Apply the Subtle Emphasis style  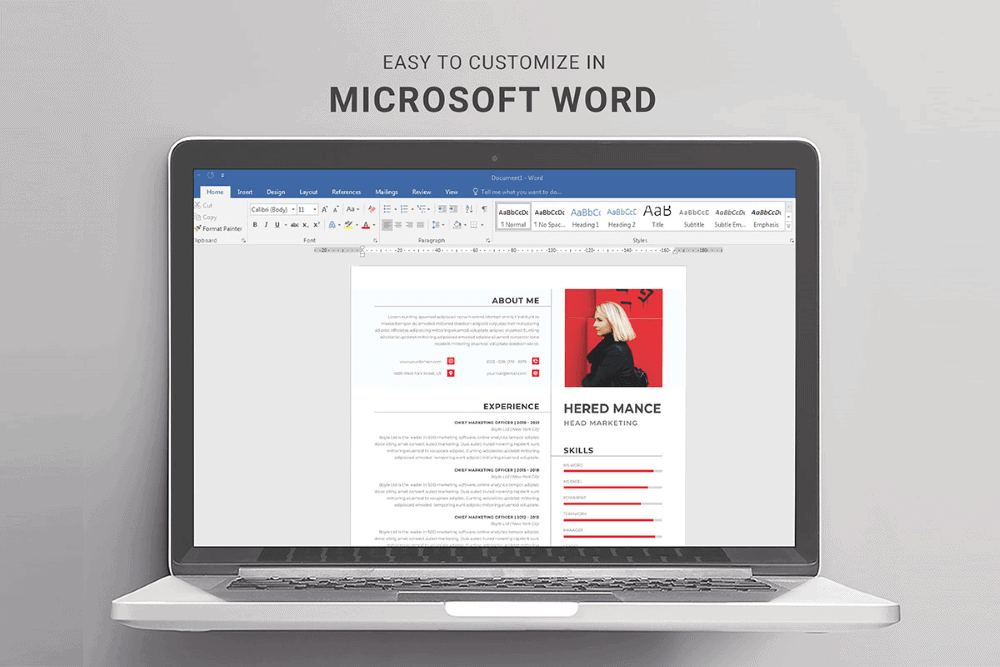730,217
